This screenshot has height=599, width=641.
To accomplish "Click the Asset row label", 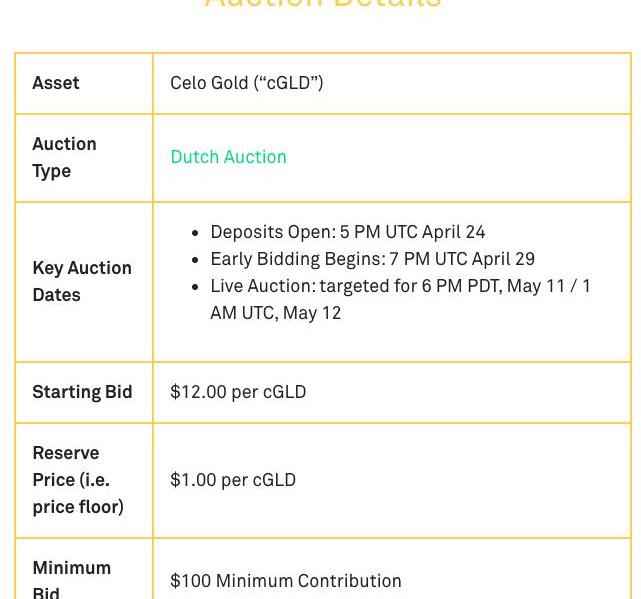I will tap(56, 83).
